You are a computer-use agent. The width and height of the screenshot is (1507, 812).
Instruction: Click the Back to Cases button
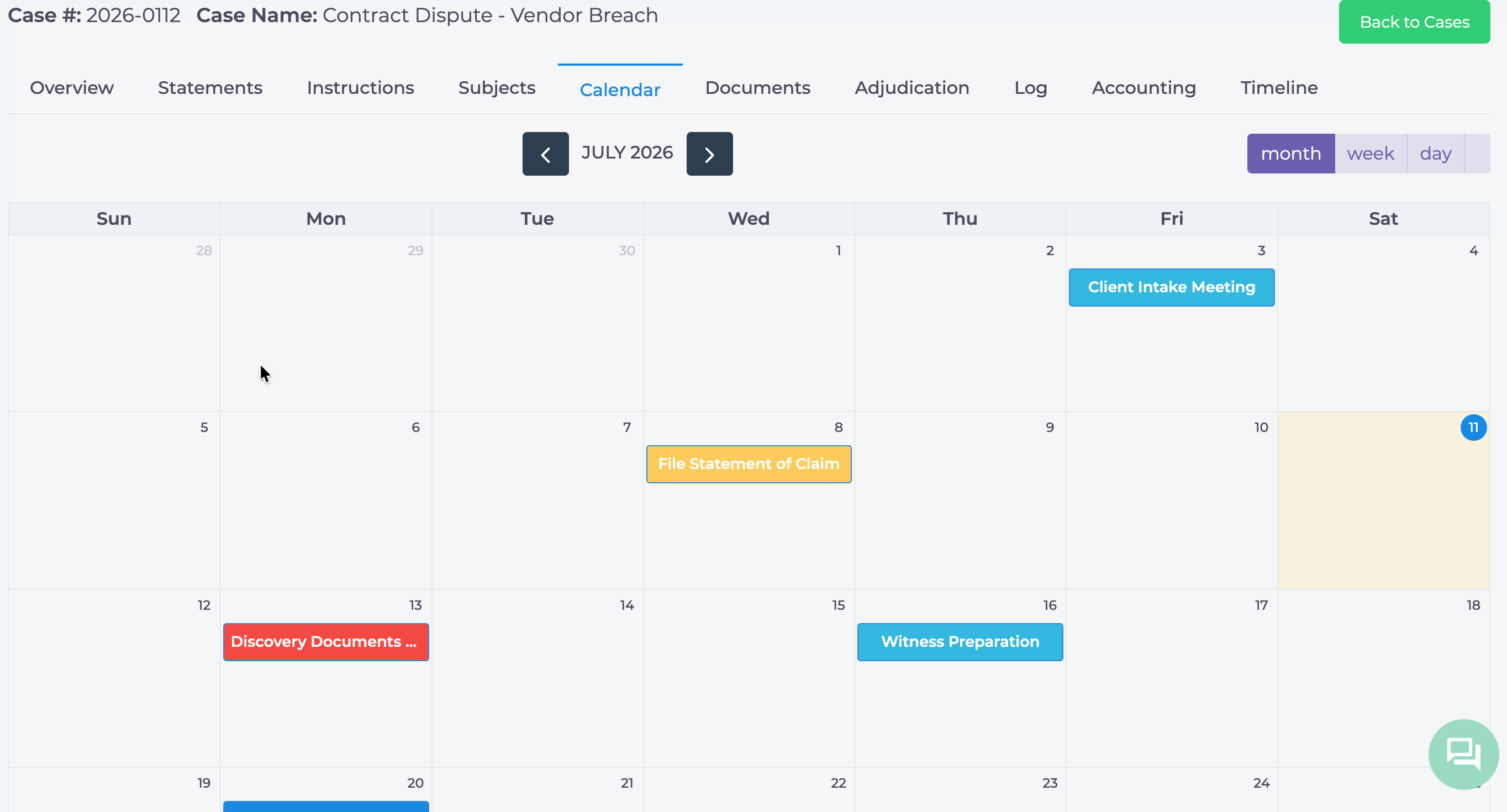tap(1414, 22)
